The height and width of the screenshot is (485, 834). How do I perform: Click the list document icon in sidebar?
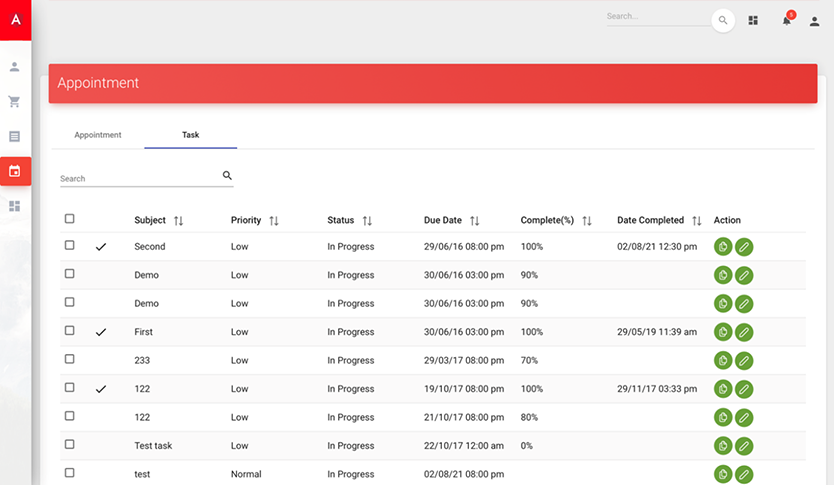coord(15,136)
